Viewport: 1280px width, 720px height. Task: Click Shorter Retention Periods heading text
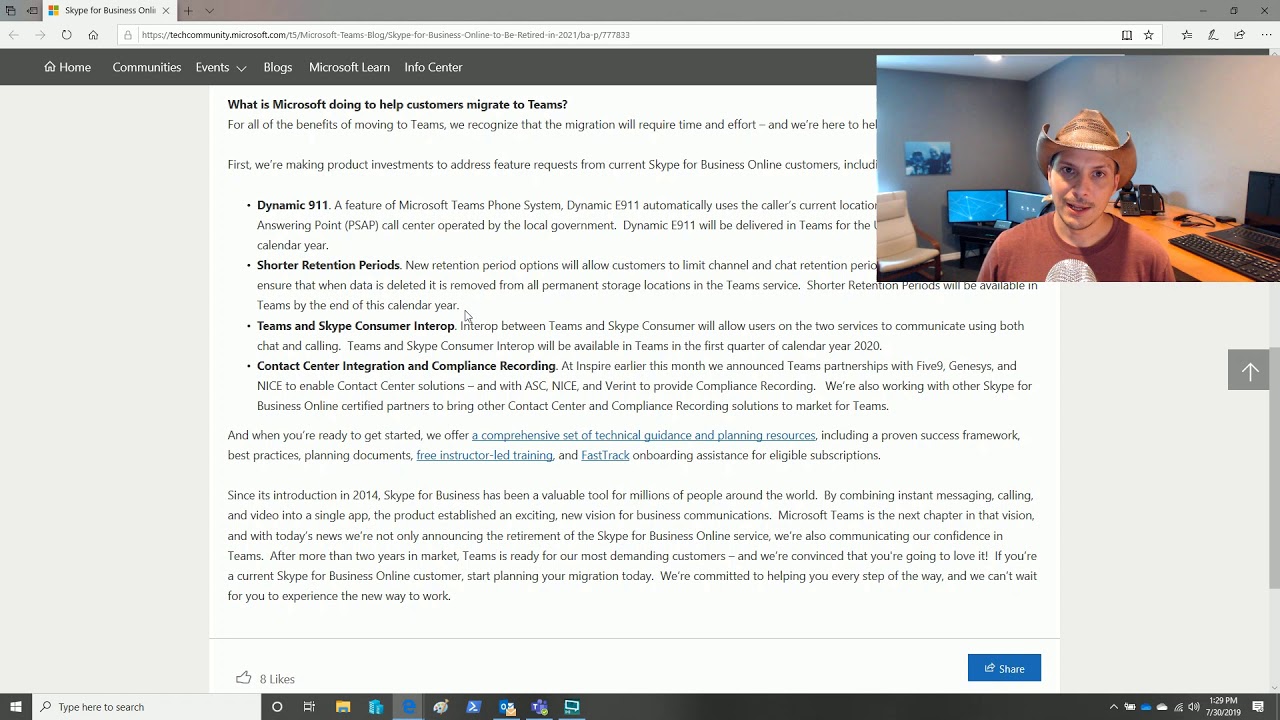328,265
